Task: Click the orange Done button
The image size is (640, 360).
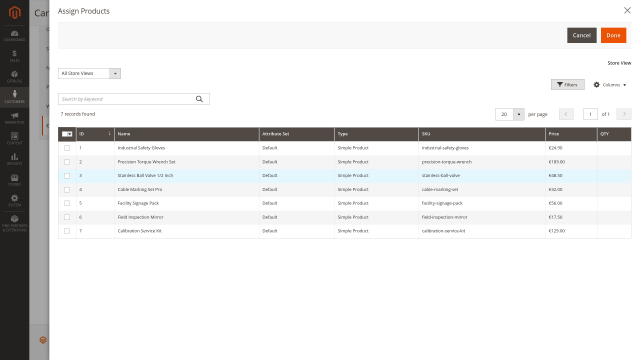Action: point(613,36)
